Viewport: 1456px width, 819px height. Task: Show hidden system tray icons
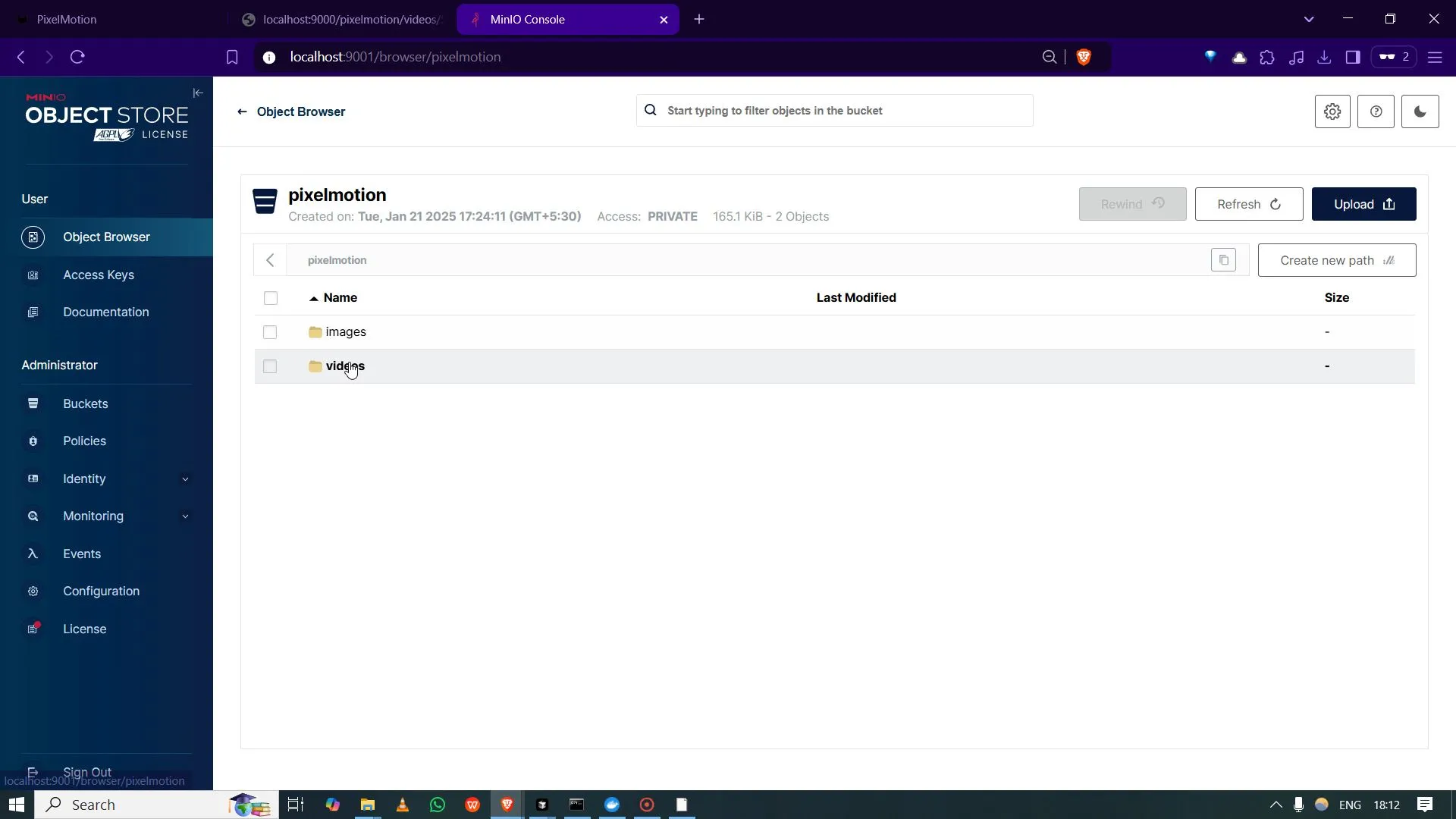[x=1276, y=805]
